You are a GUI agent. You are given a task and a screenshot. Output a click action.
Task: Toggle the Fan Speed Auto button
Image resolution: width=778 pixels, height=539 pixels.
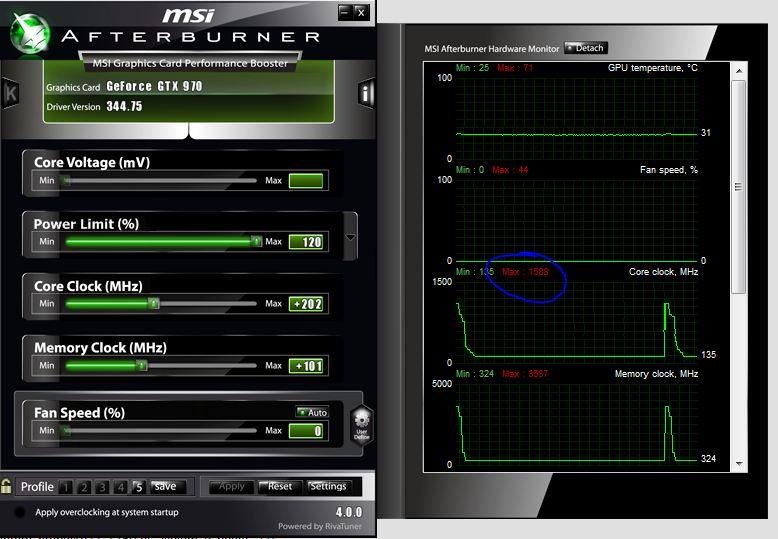(312, 412)
